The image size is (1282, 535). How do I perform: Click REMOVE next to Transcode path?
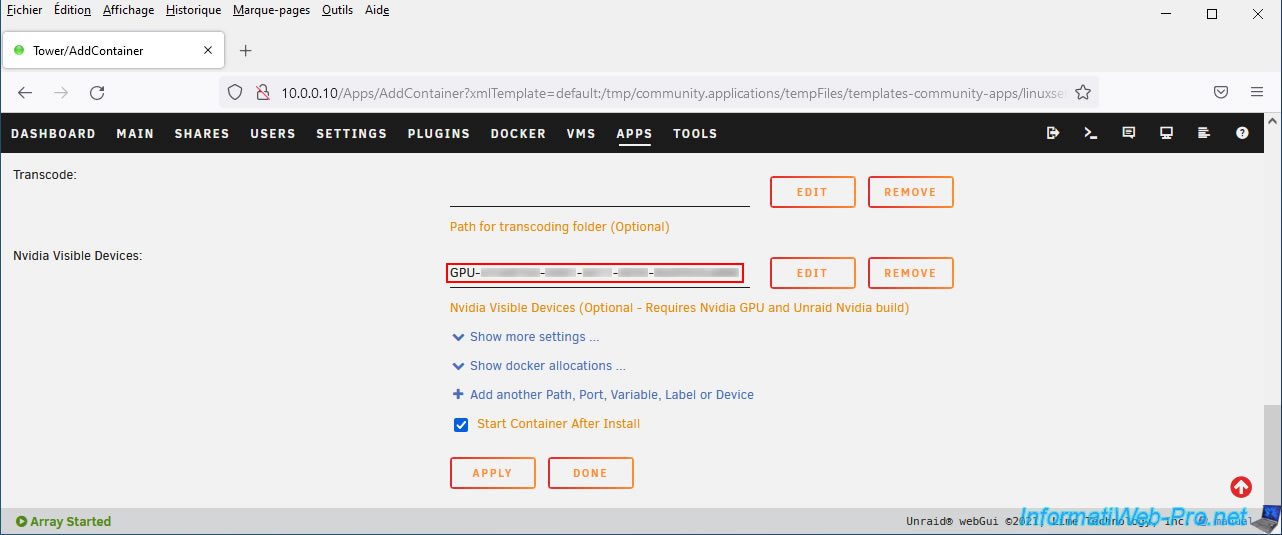pyautogui.click(x=910, y=192)
